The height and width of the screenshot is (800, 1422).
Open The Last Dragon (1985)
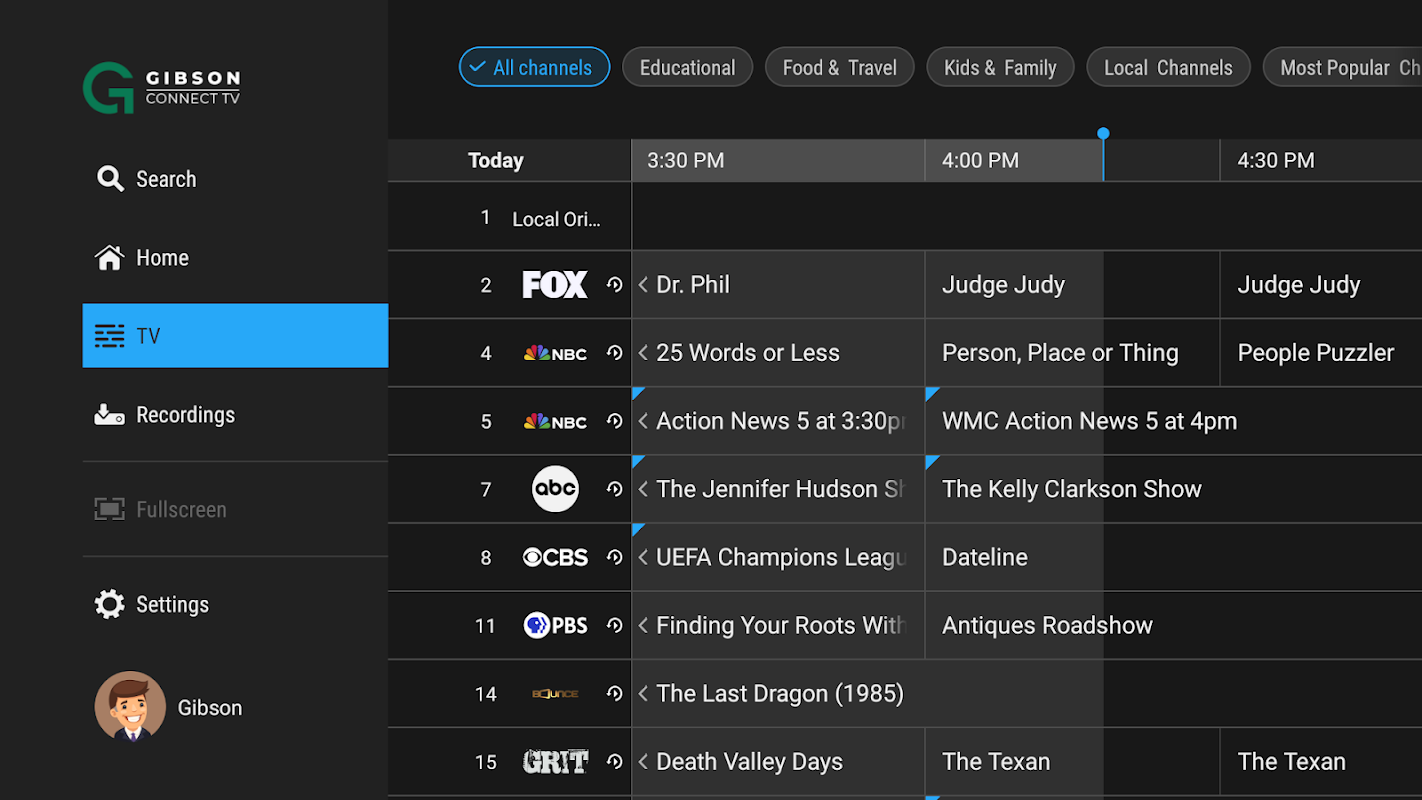point(1027,693)
